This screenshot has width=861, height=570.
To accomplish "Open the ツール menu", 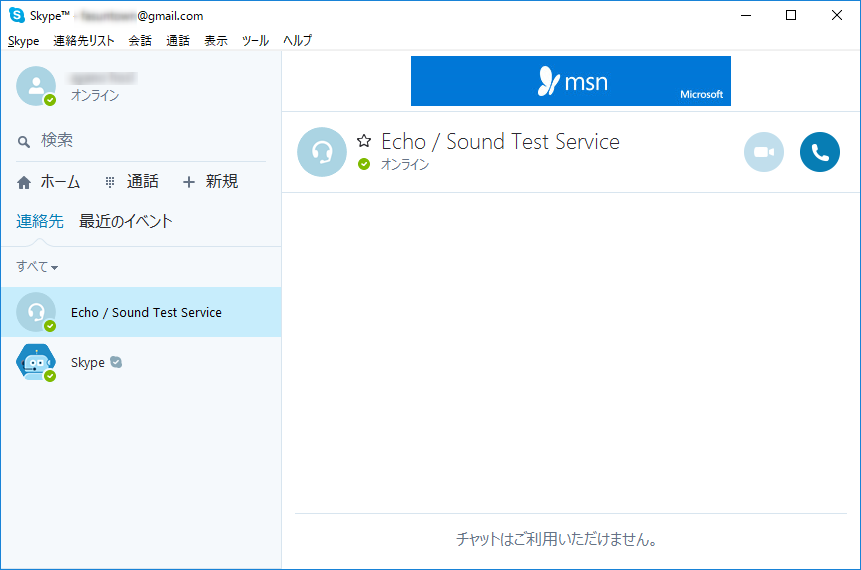I will click(x=255, y=41).
